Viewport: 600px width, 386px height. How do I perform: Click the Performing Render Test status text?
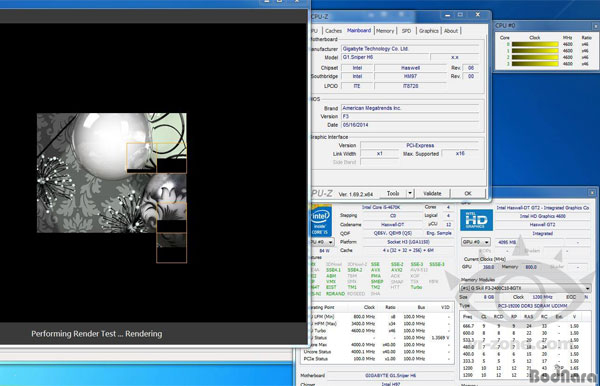[96, 334]
